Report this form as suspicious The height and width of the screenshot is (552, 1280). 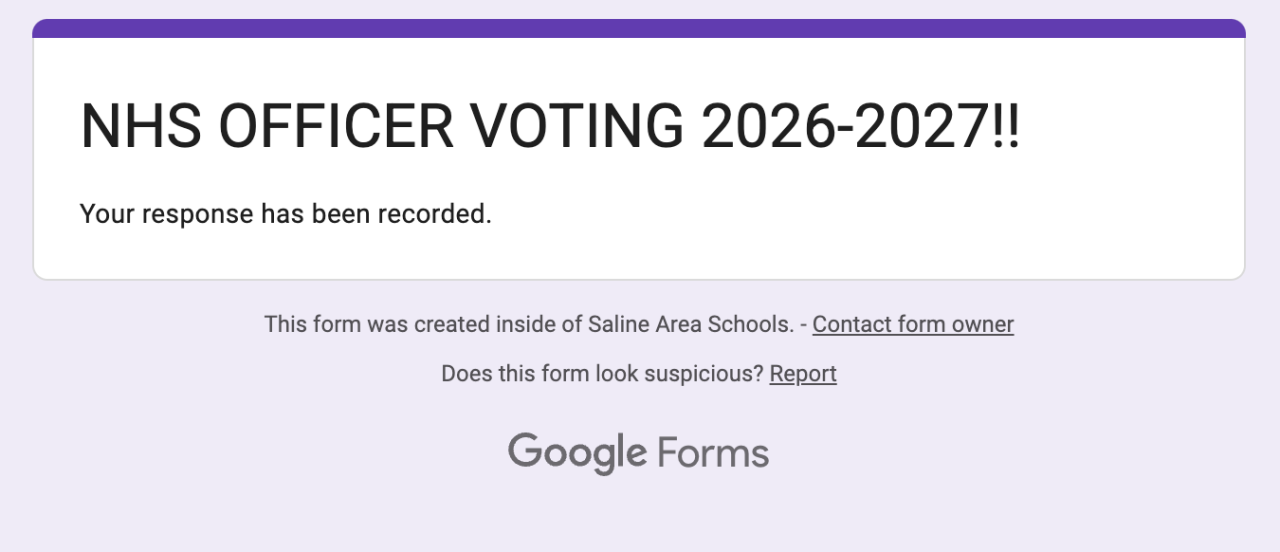803,374
